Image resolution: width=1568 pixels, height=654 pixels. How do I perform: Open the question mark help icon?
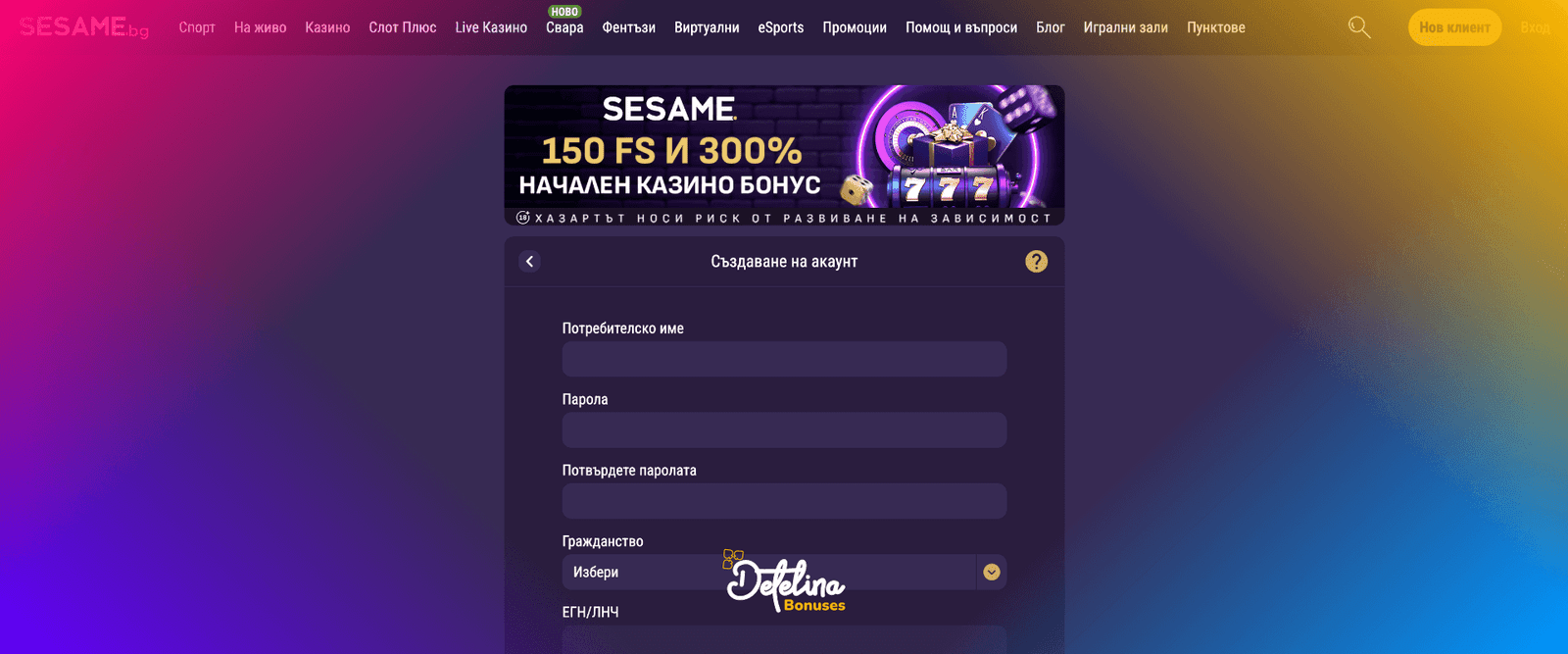[1036, 261]
